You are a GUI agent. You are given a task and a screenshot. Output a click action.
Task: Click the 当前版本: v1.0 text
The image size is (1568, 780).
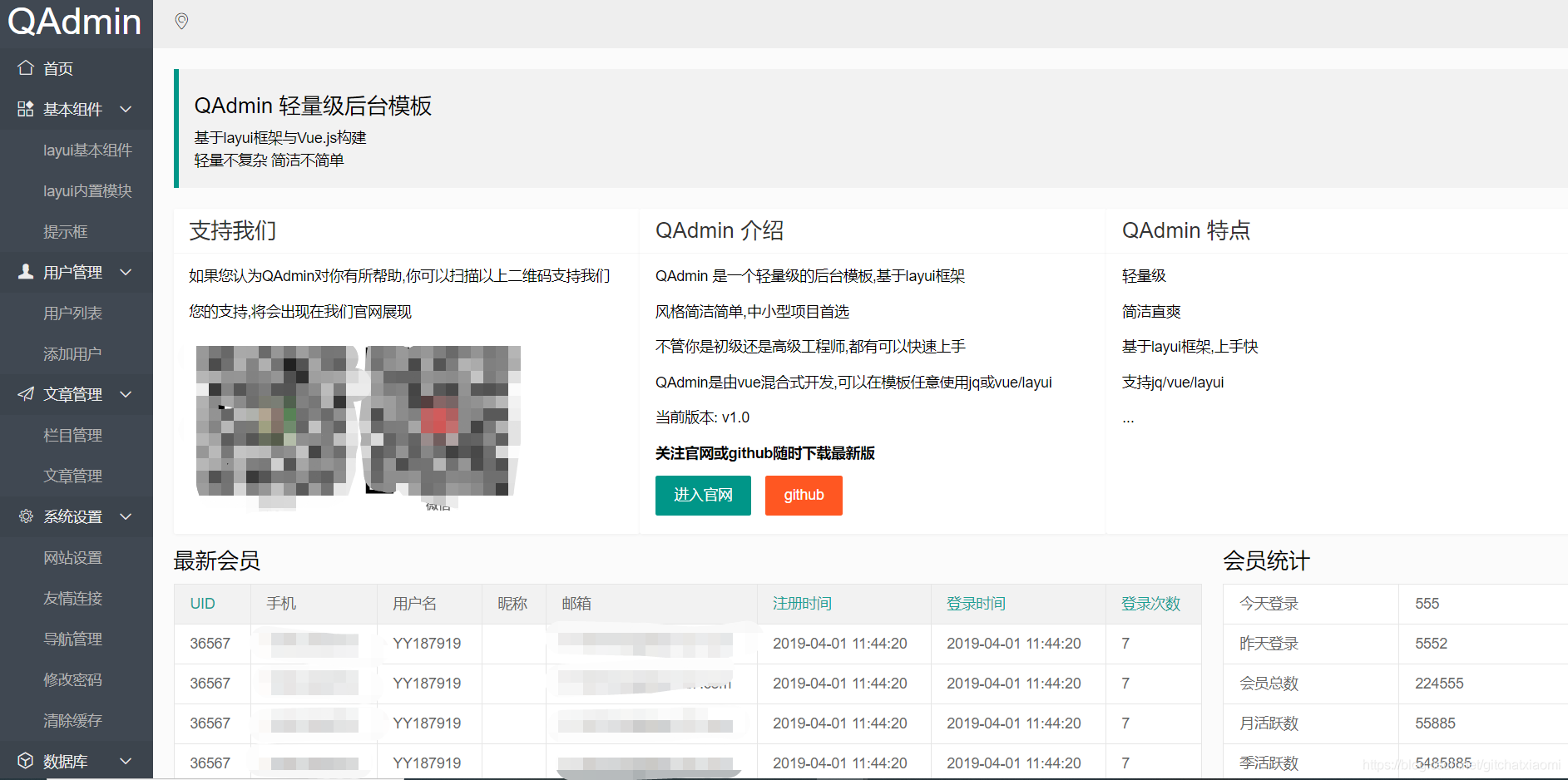(x=702, y=417)
